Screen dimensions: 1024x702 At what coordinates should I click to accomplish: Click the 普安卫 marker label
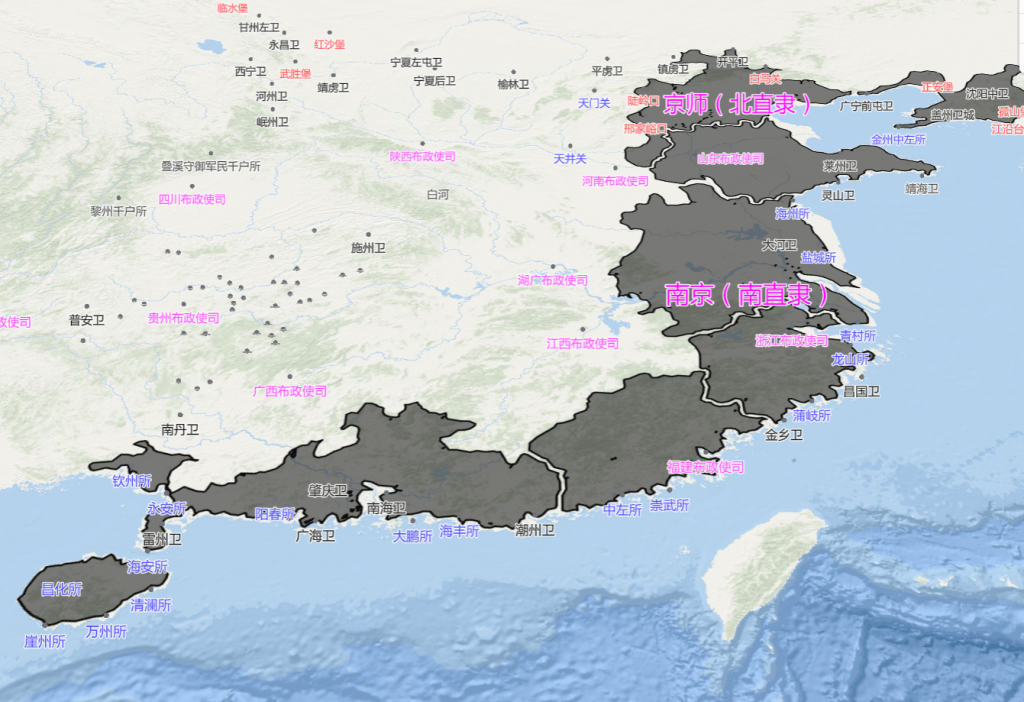click(87, 320)
